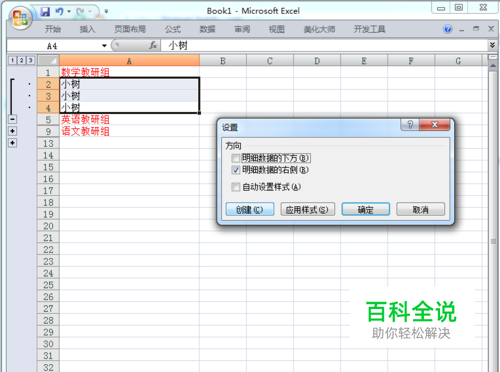The height and width of the screenshot is (372, 500).
Task: Expand group with plus button at row 13
Action: pos(12,143)
